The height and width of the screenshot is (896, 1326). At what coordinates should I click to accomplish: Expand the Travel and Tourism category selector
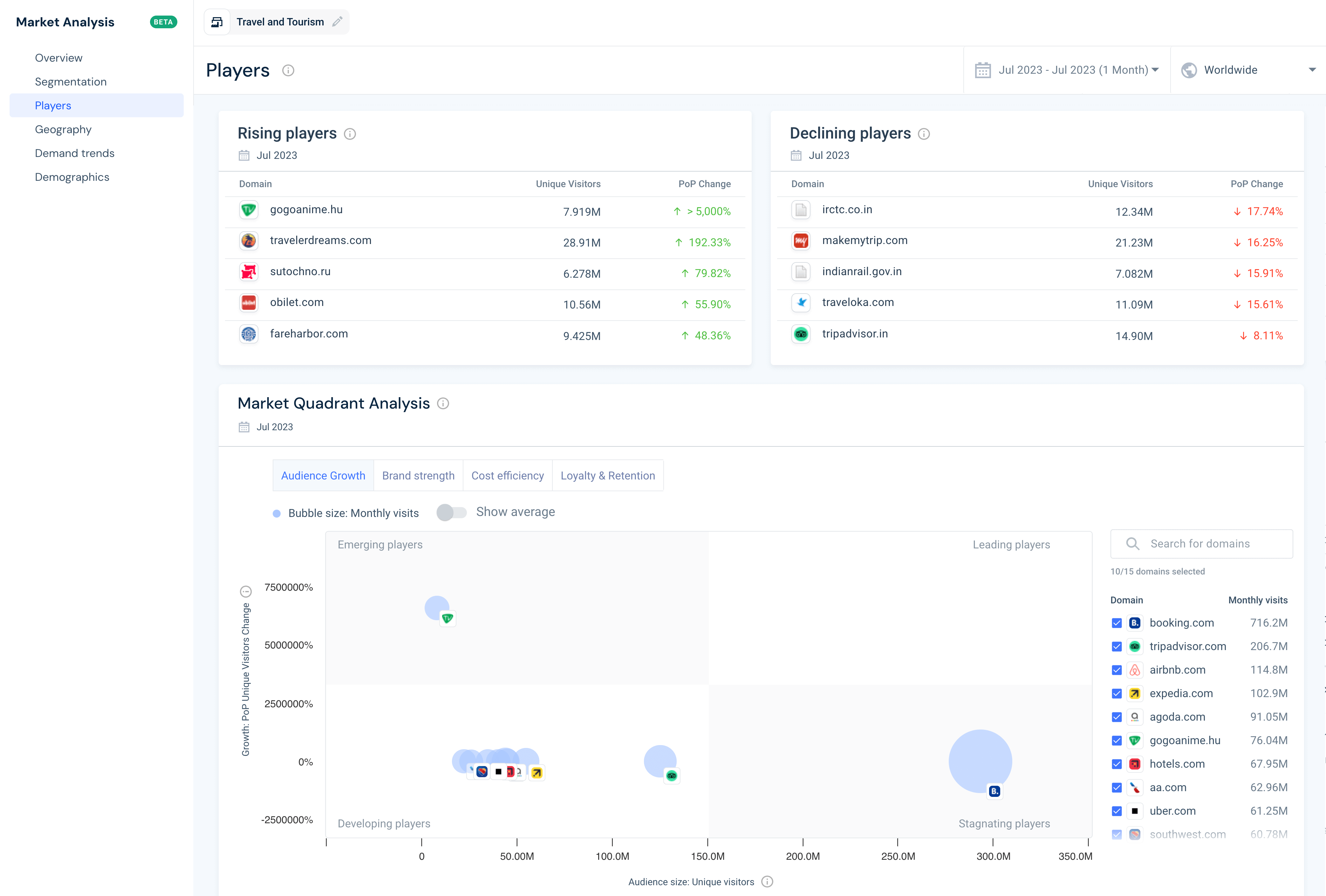tap(280, 22)
